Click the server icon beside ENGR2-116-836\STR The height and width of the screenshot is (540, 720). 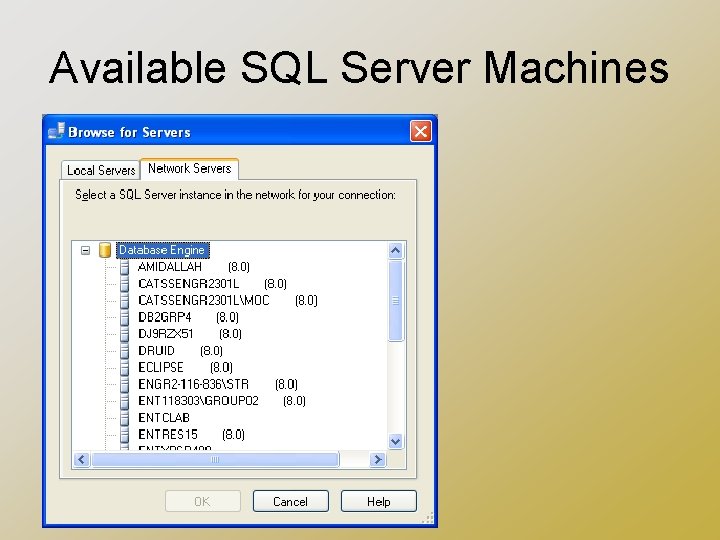pos(124,384)
